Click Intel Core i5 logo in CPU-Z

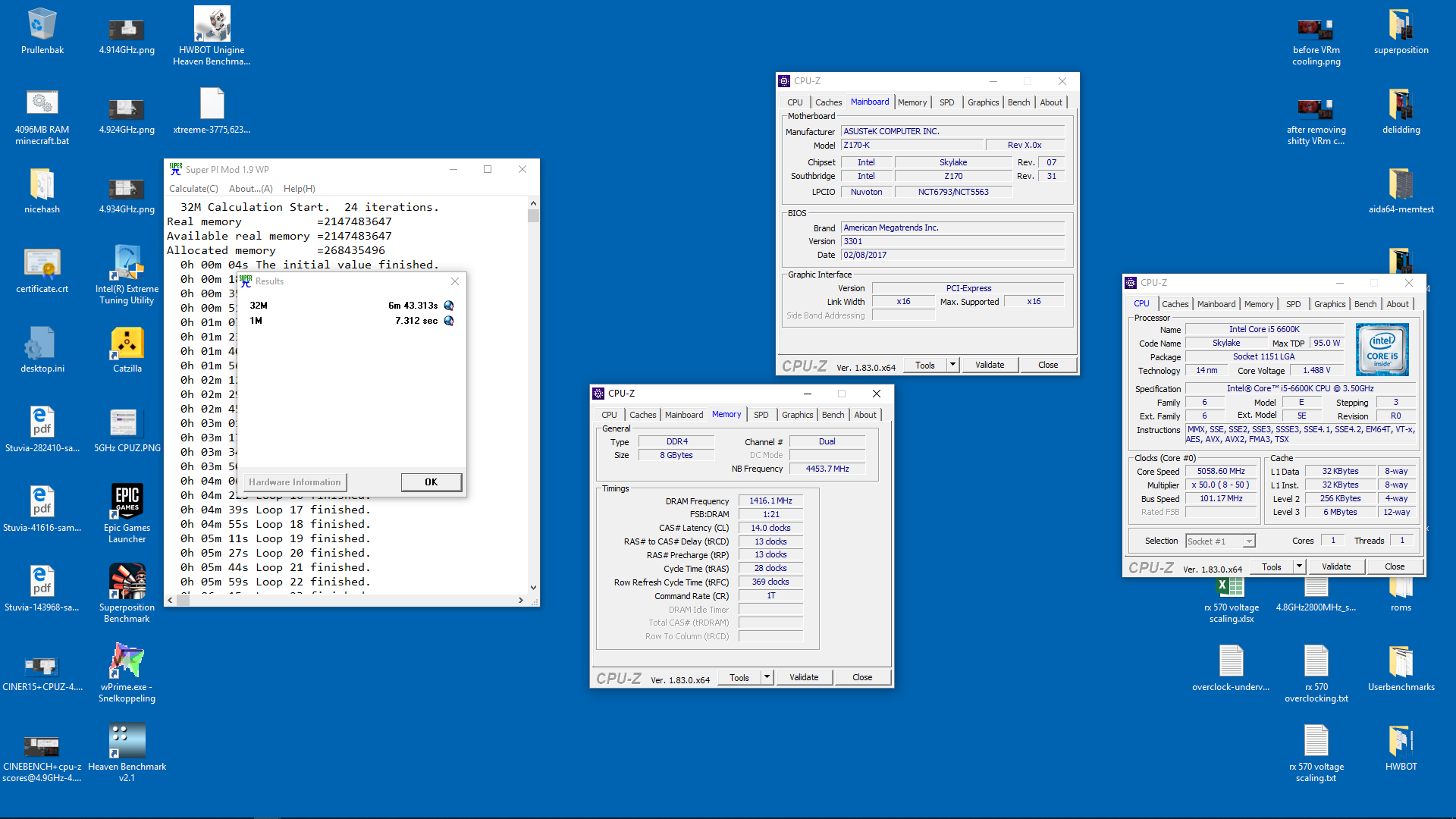(x=1382, y=350)
